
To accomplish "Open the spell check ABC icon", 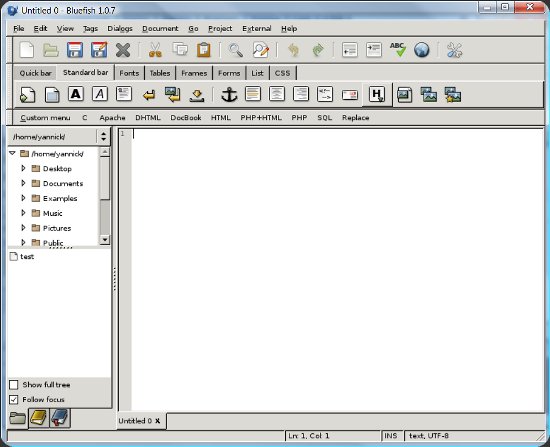I will [x=397, y=50].
